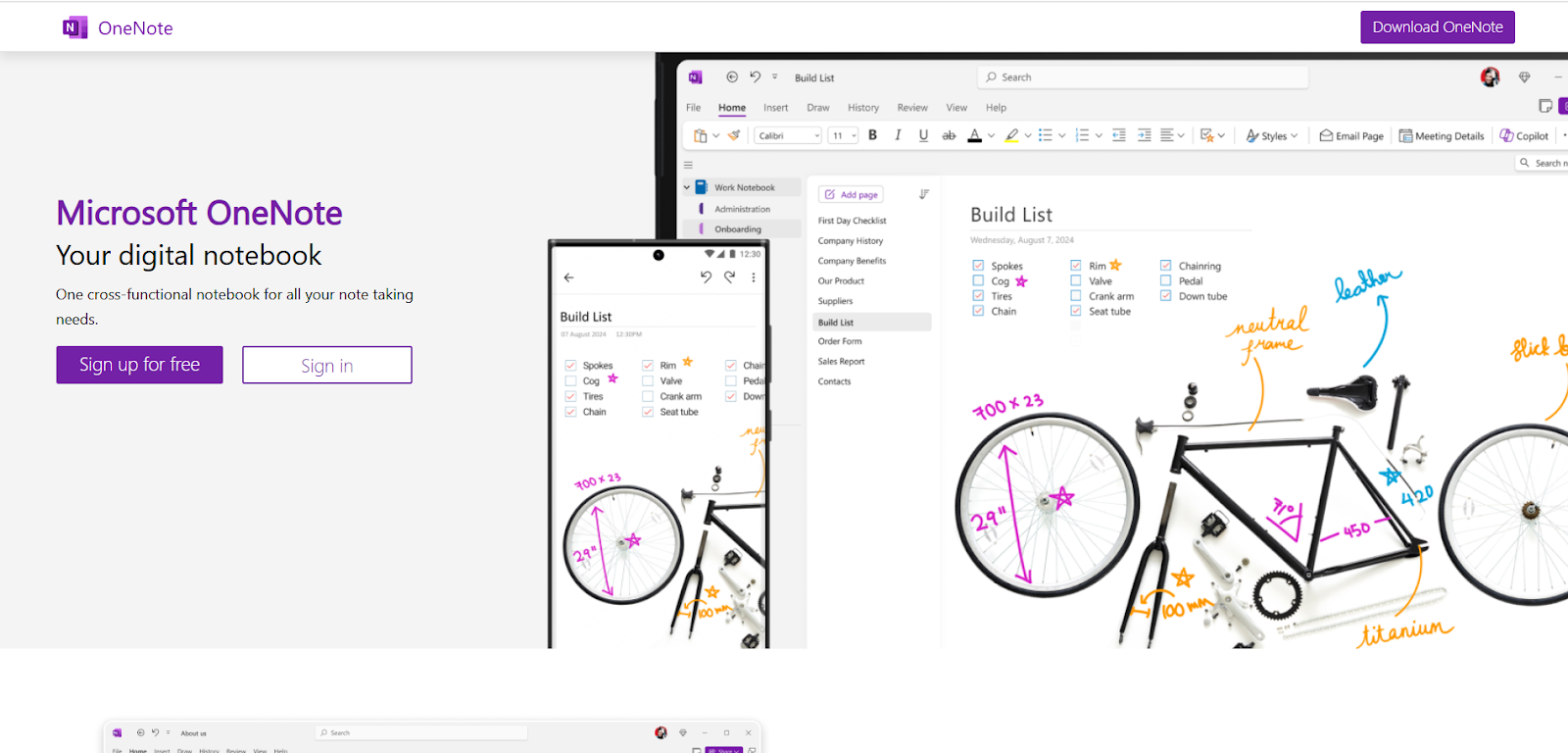Image resolution: width=1568 pixels, height=753 pixels.
Task: Click the sort pages icon beside Add page
Action: (x=924, y=194)
